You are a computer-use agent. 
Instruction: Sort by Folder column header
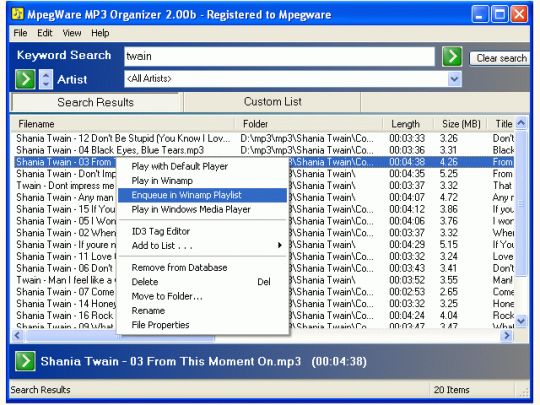tap(308, 124)
